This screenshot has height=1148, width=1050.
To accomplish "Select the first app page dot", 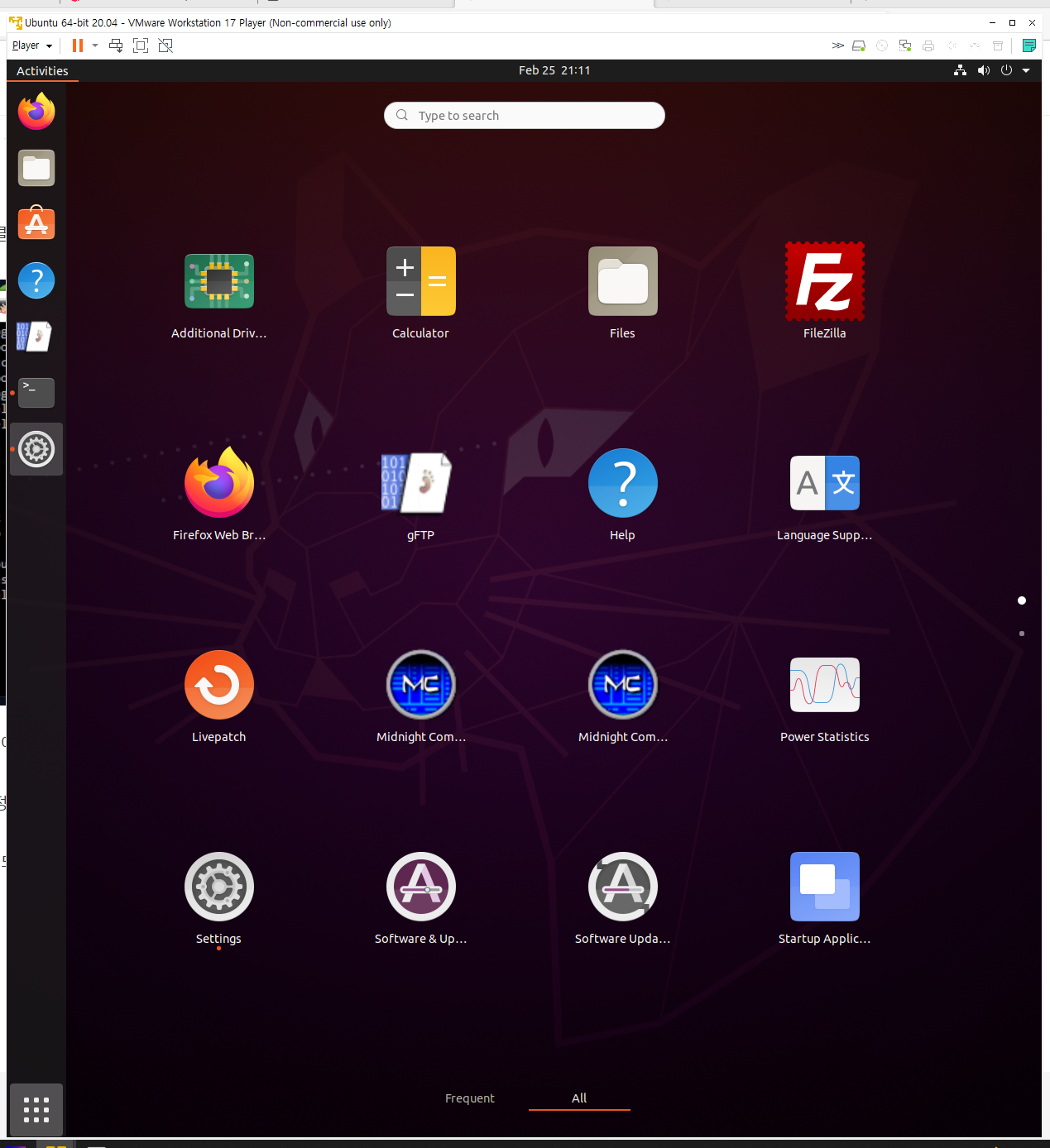I will tap(1022, 600).
